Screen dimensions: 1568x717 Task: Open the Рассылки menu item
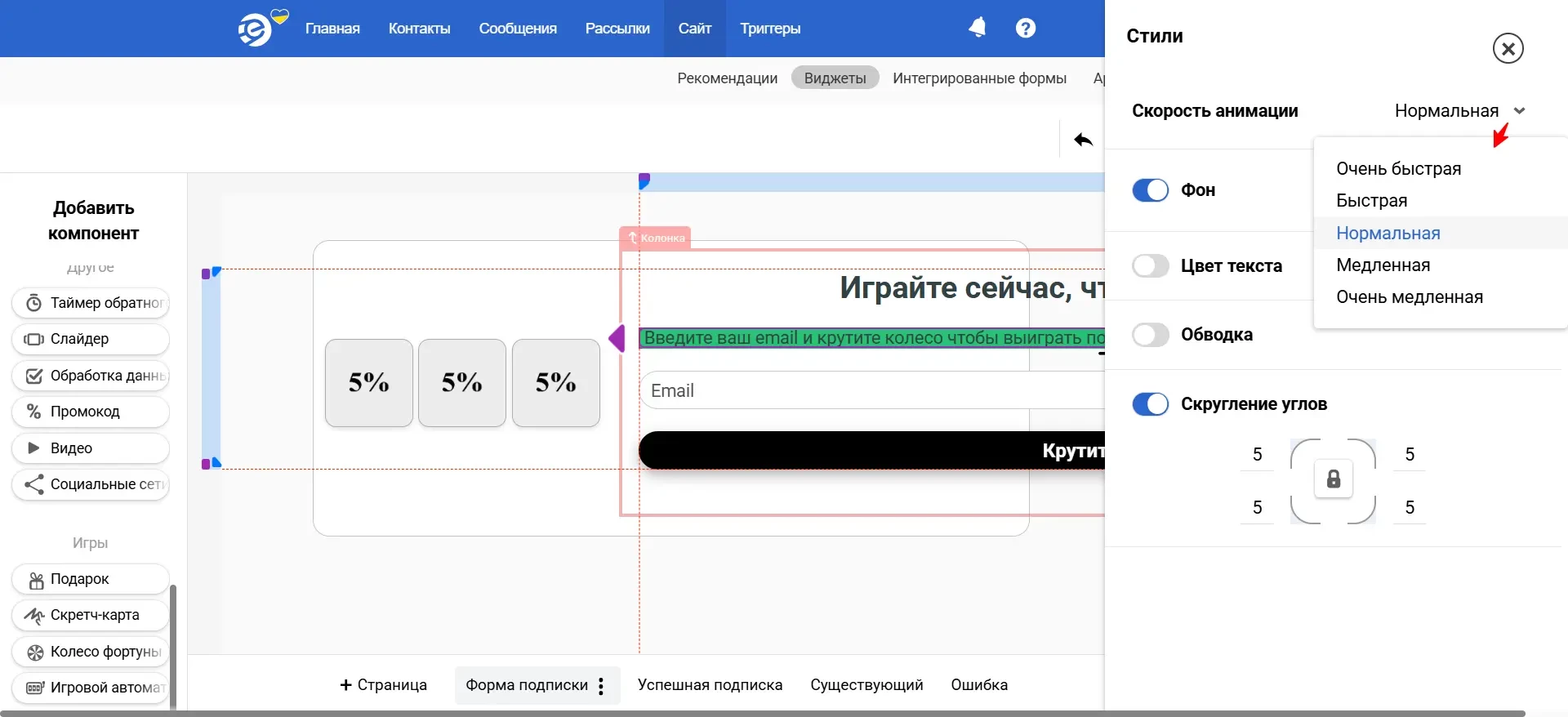[617, 29]
